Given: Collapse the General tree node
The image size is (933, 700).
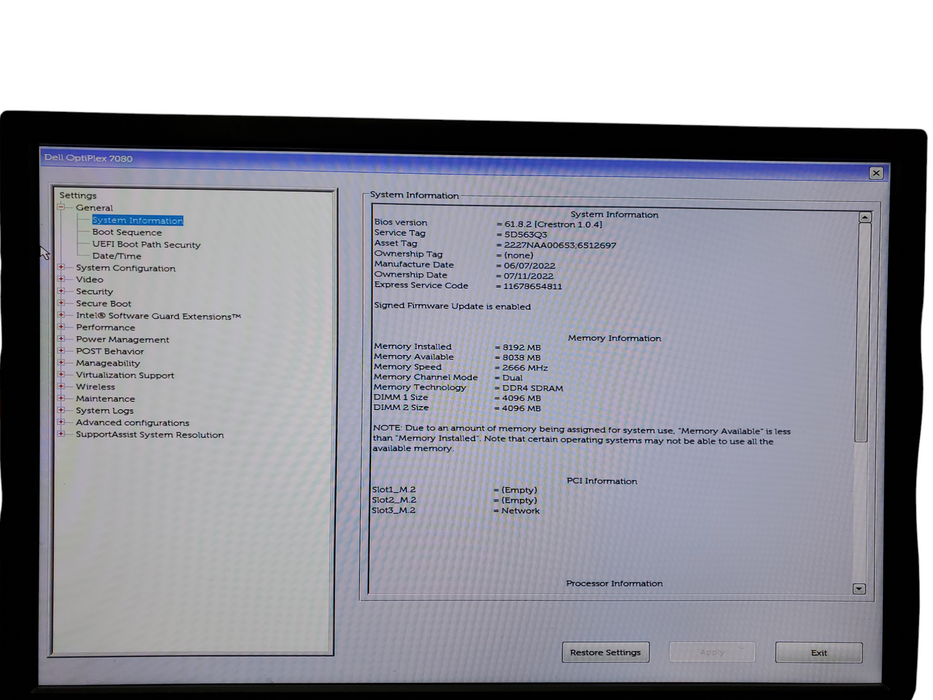Looking at the screenshot, I should click(x=61, y=207).
